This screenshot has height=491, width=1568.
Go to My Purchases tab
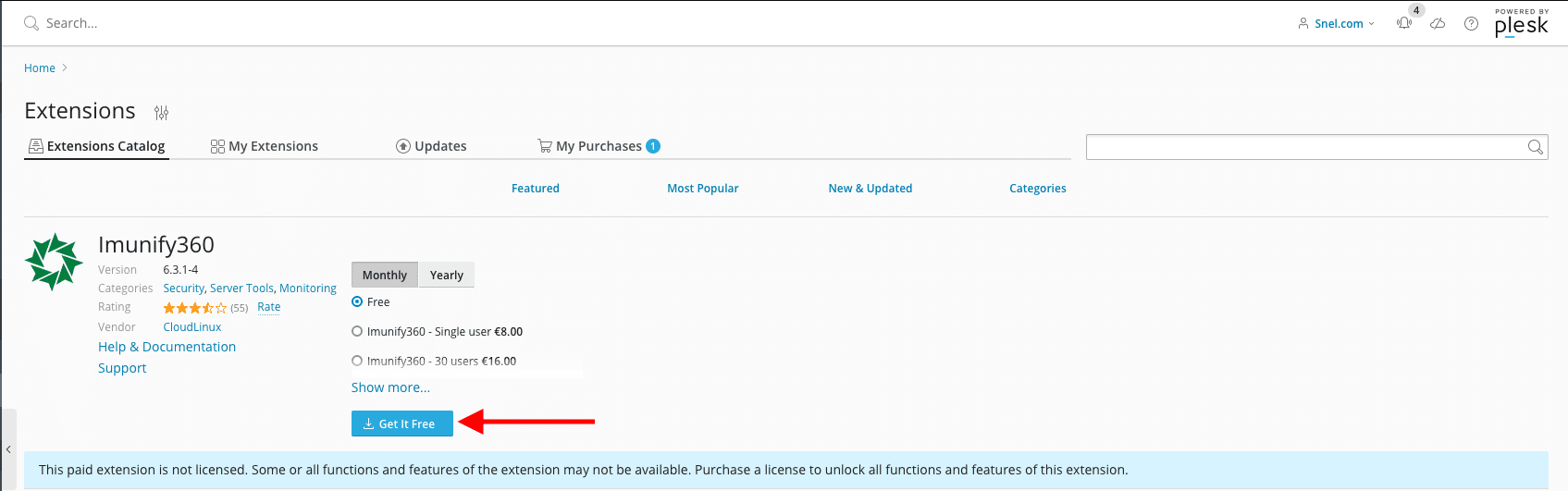pyautogui.click(x=599, y=146)
